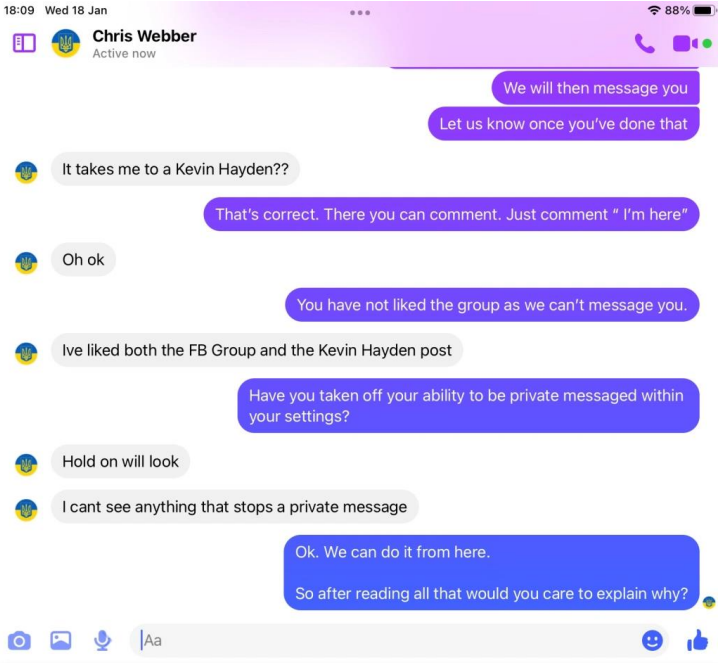Select the "Oh ok" message bubble

click(83, 260)
